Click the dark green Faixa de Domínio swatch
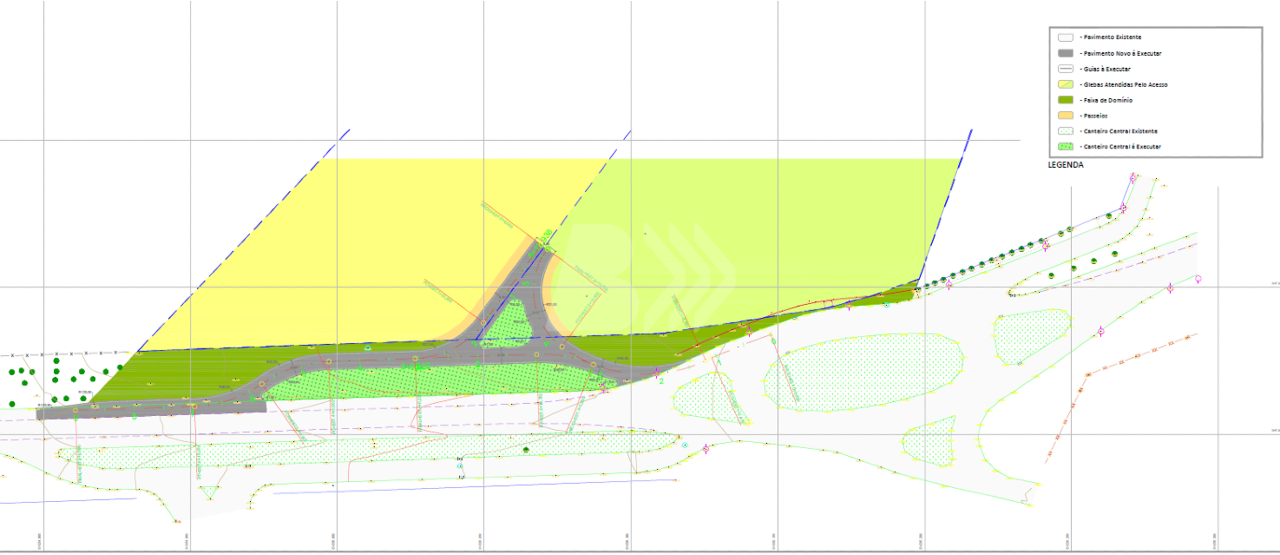Viewport: 1280px width, 555px height. tap(1065, 100)
